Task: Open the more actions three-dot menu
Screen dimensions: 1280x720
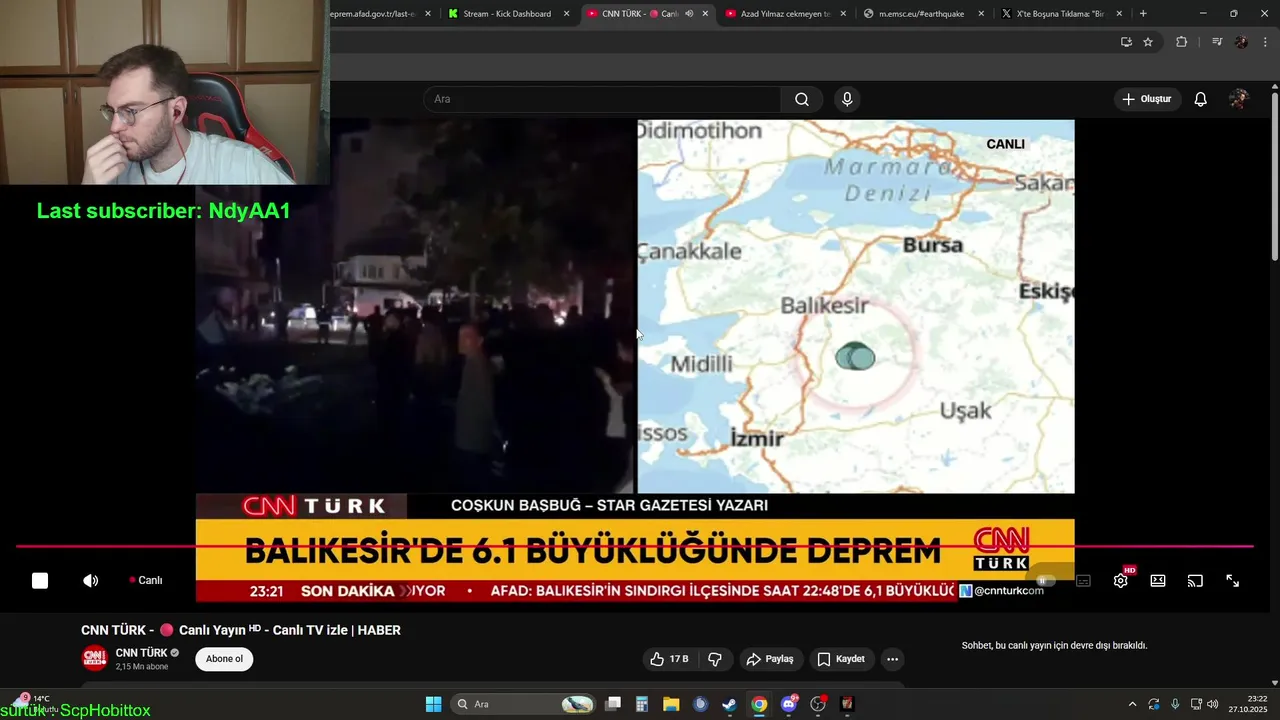Action: pos(892,659)
